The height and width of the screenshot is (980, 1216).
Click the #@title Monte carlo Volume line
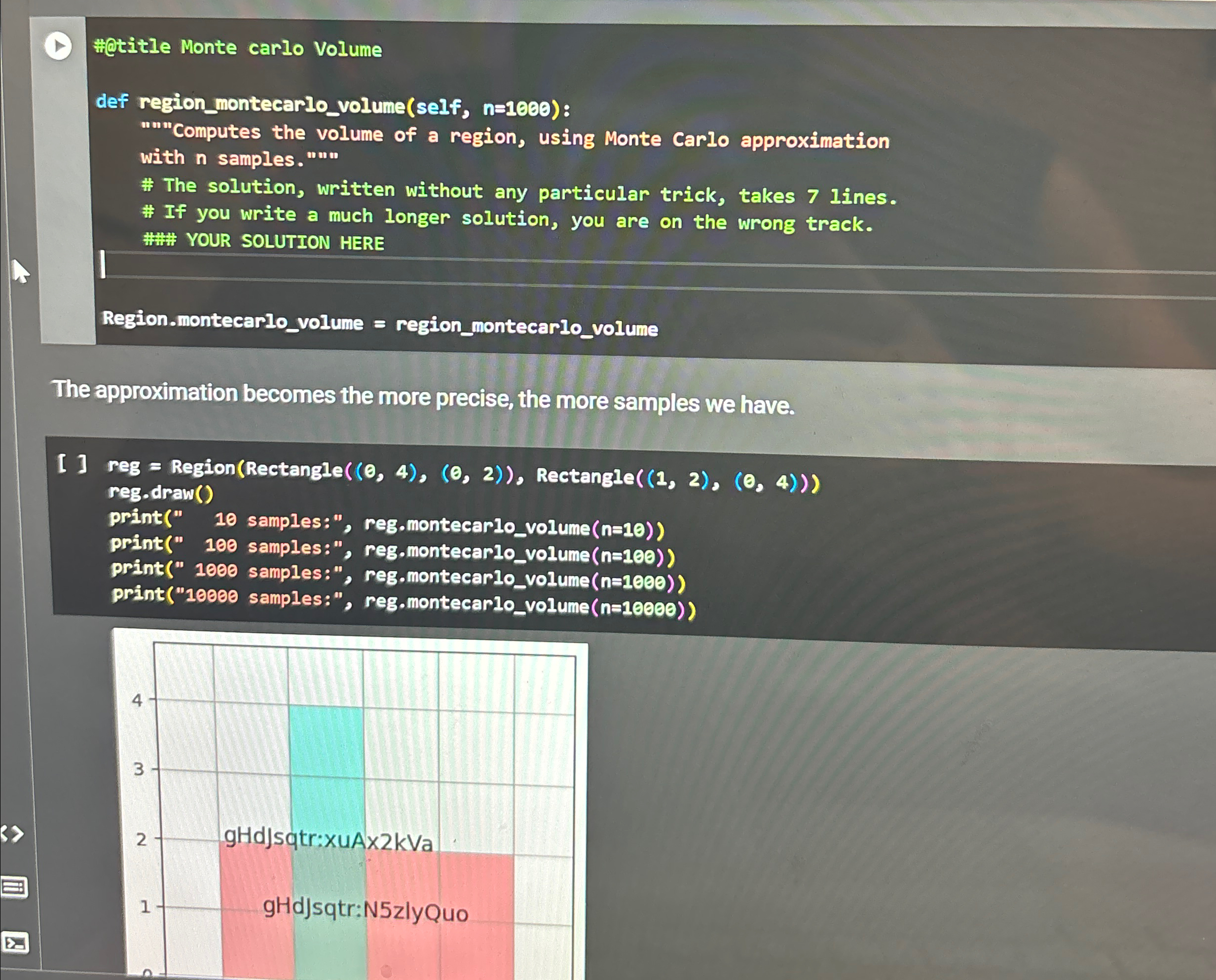point(237,47)
